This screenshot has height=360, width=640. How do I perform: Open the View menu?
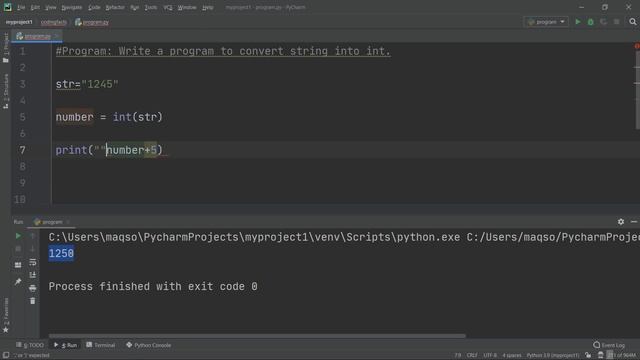coord(51,7)
